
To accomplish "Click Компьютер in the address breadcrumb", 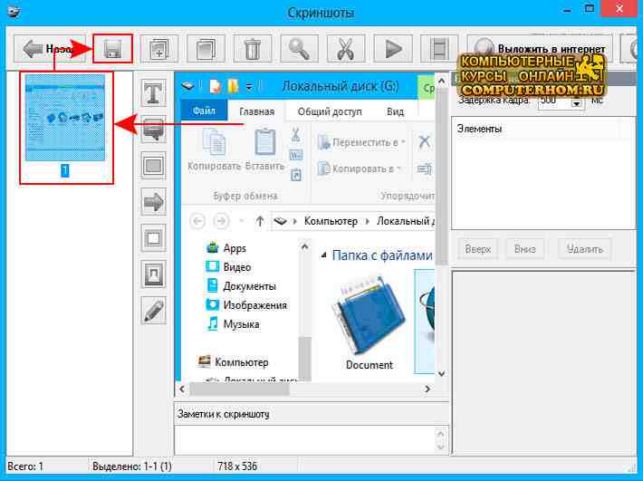I will pyautogui.click(x=331, y=221).
